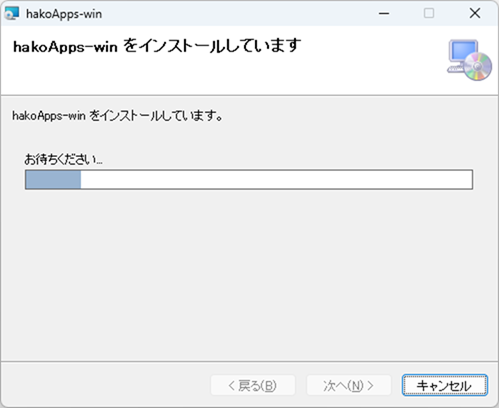Screen dimensions: 499x408
Task: Close the hakoApps-win installer window
Action: (475, 13)
